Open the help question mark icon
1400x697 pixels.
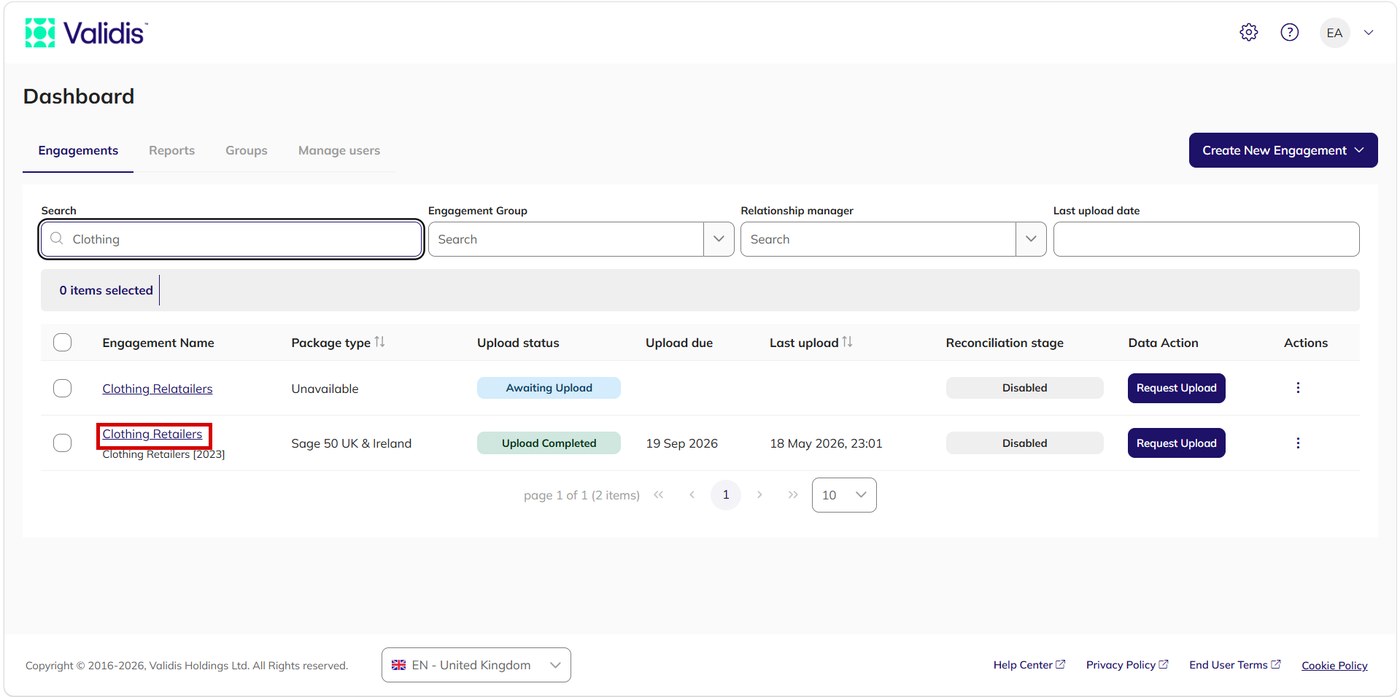pos(1290,33)
